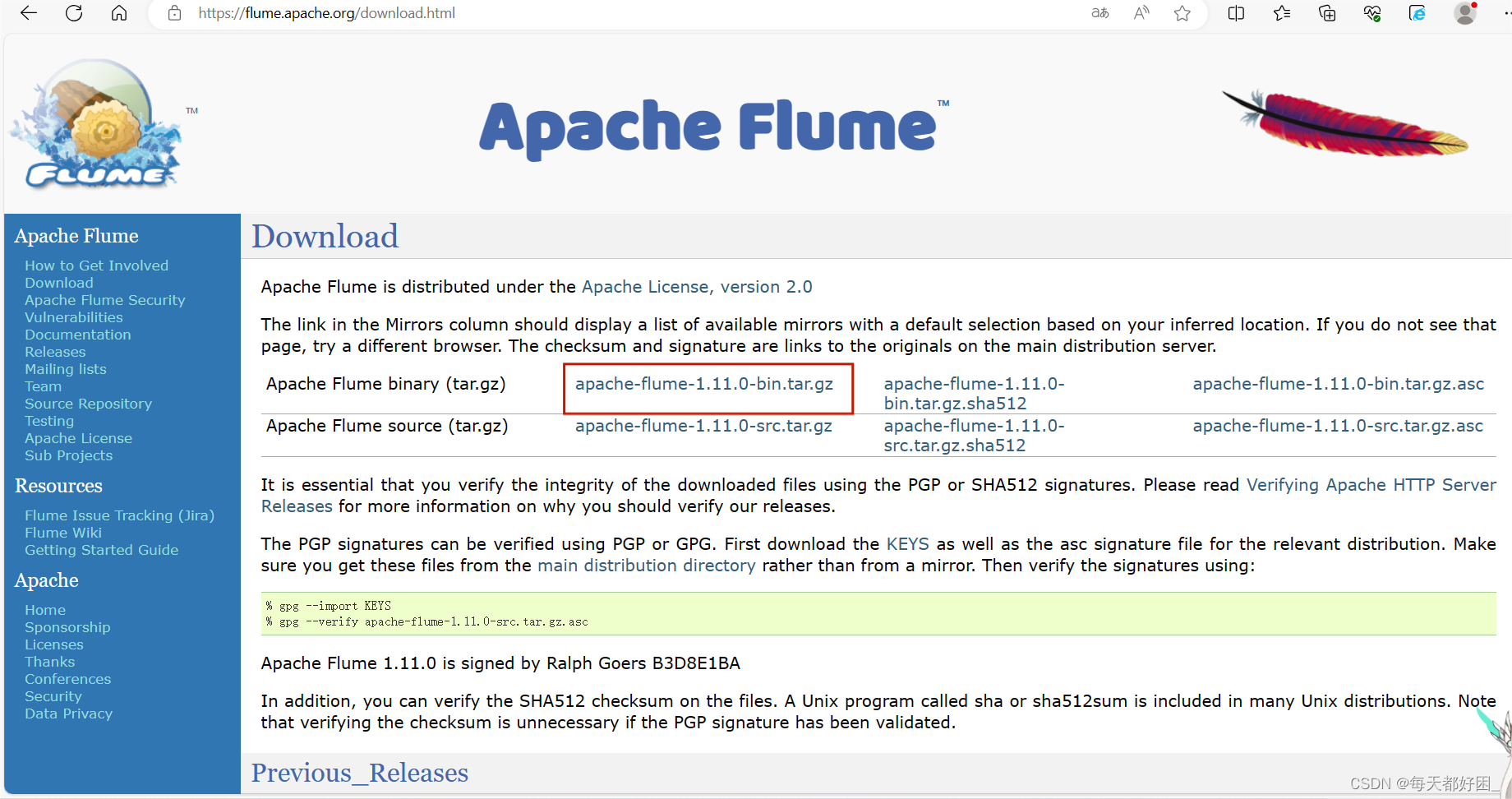The width and height of the screenshot is (1512, 799).
Task: Open the Licenses link
Action: [x=54, y=644]
